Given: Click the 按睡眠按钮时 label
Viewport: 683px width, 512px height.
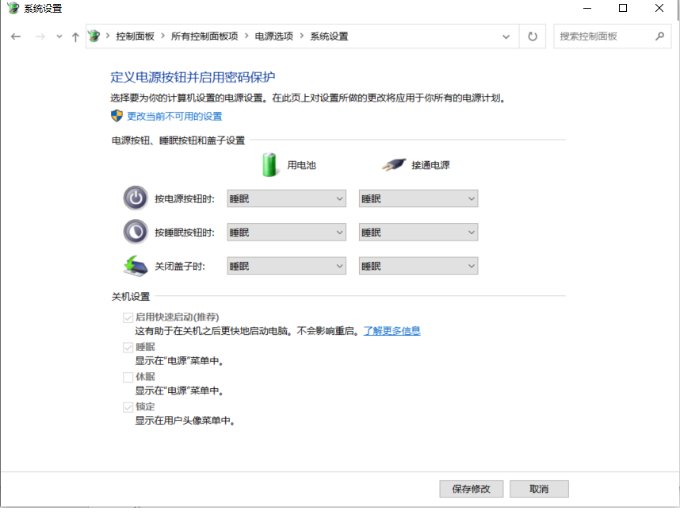Looking at the screenshot, I should pyautogui.click(x=185, y=233).
